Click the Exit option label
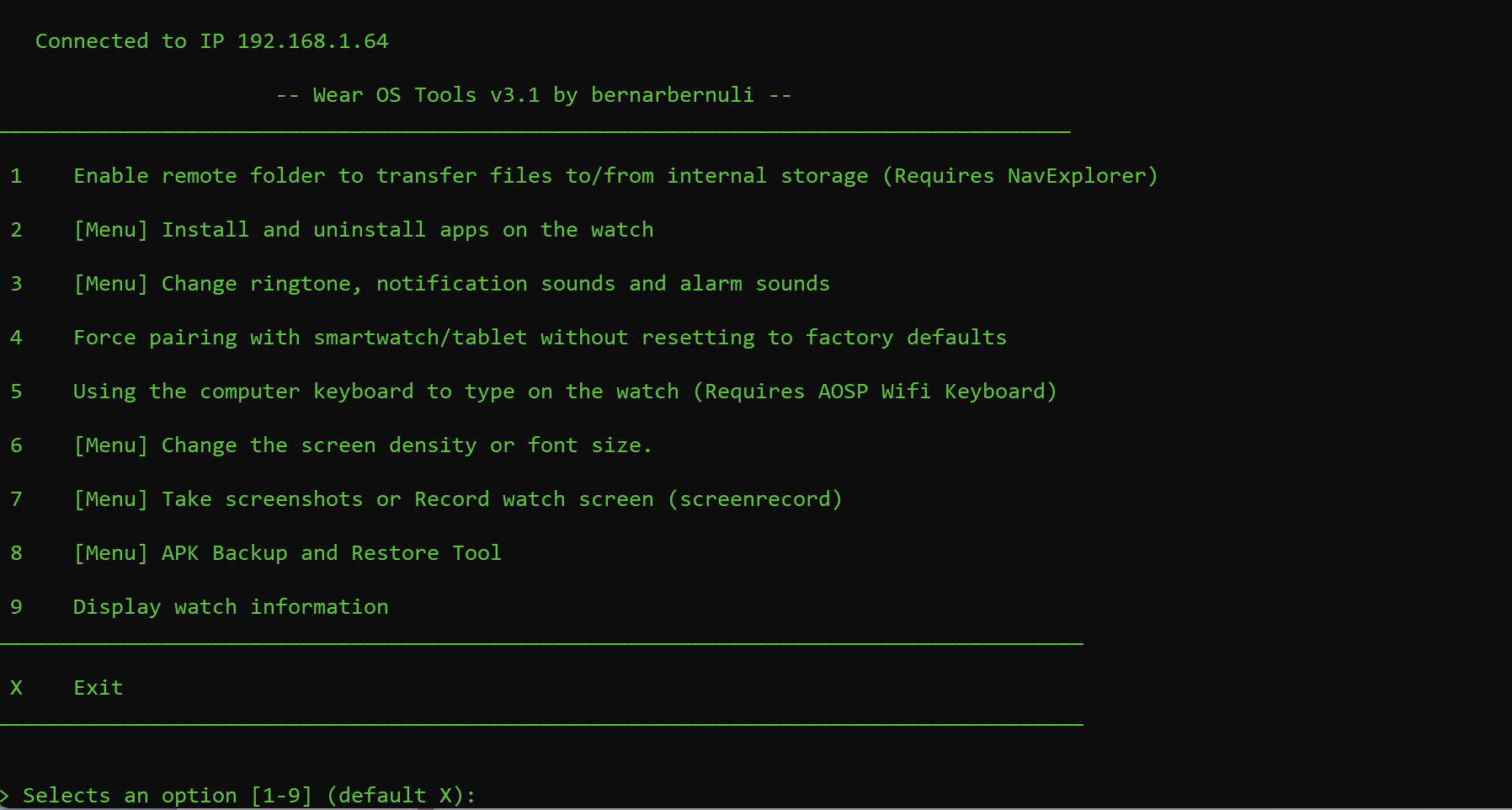1512x810 pixels. pyautogui.click(x=98, y=688)
